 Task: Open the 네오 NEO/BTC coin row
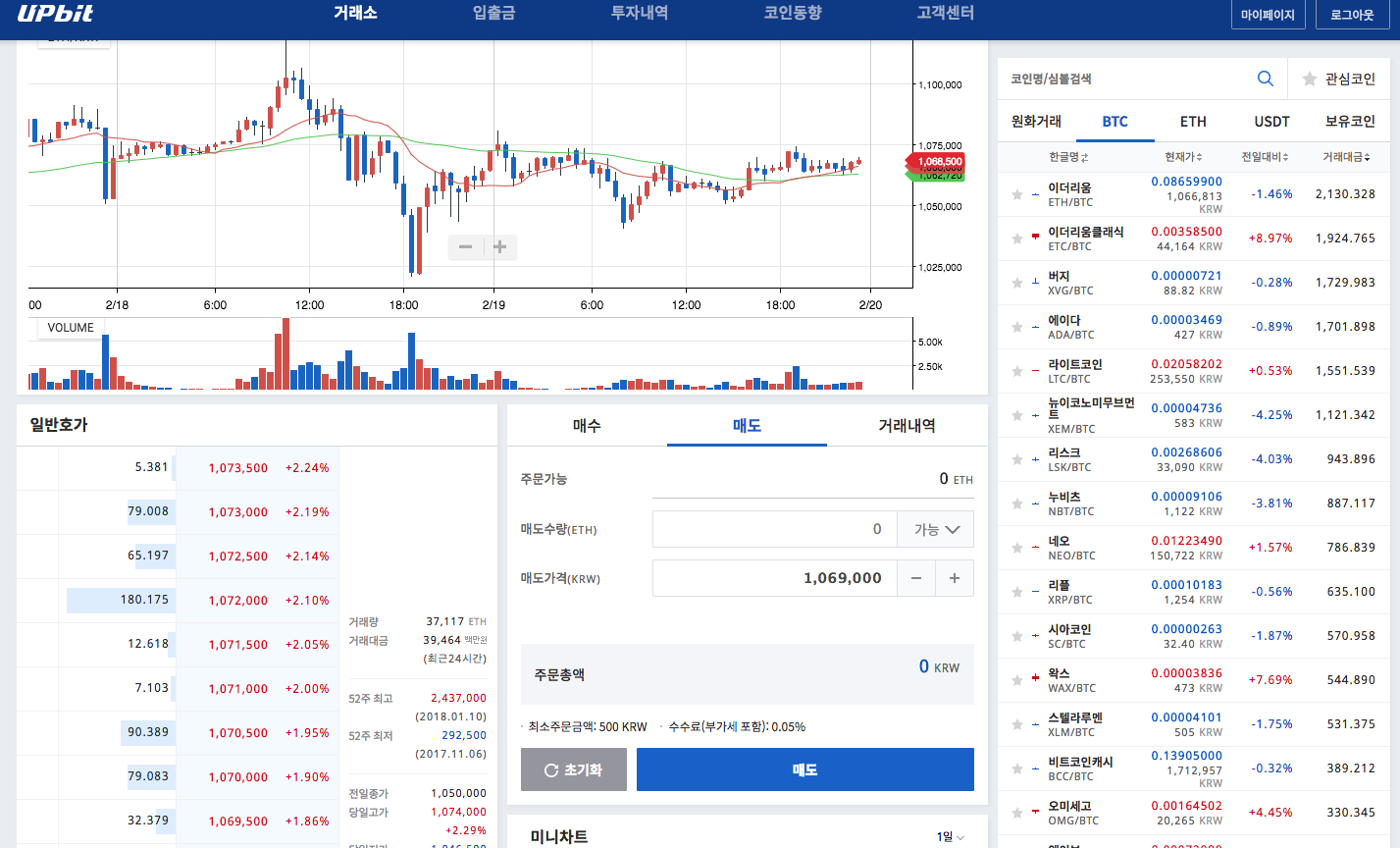1193,548
